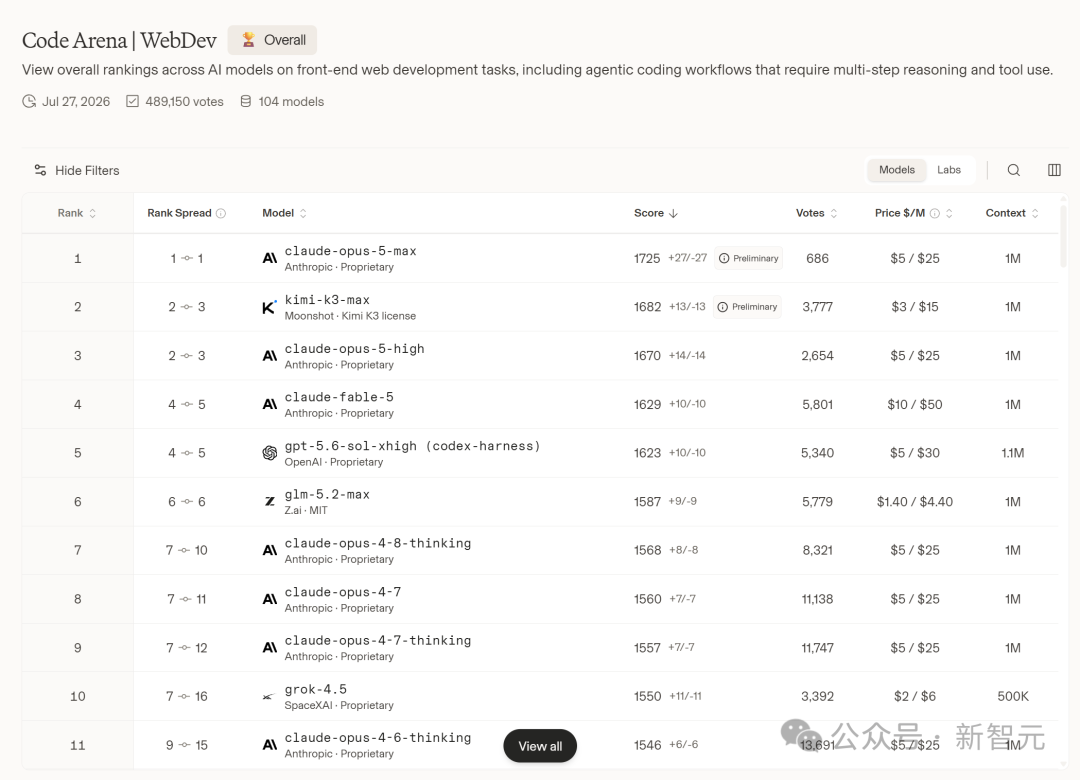The height and width of the screenshot is (780, 1080).
Task: Click the Anthropic logo for claude-opus-4-6-thinking
Action: 270,745
